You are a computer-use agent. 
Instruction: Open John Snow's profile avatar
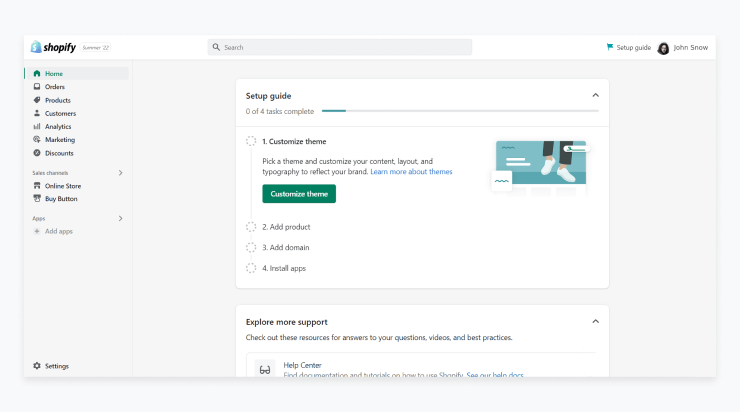(x=663, y=48)
